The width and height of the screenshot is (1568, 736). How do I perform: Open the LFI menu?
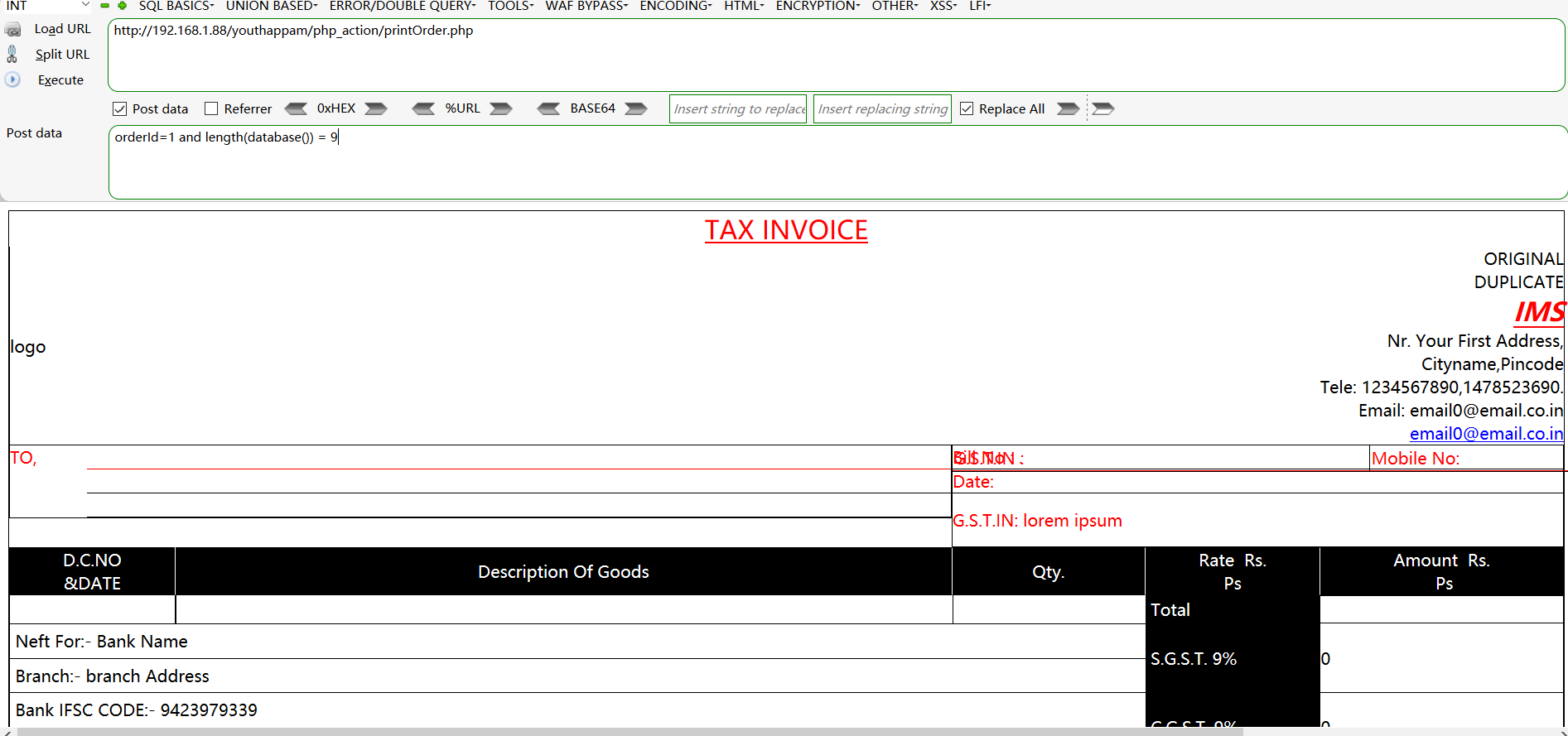pos(980,6)
